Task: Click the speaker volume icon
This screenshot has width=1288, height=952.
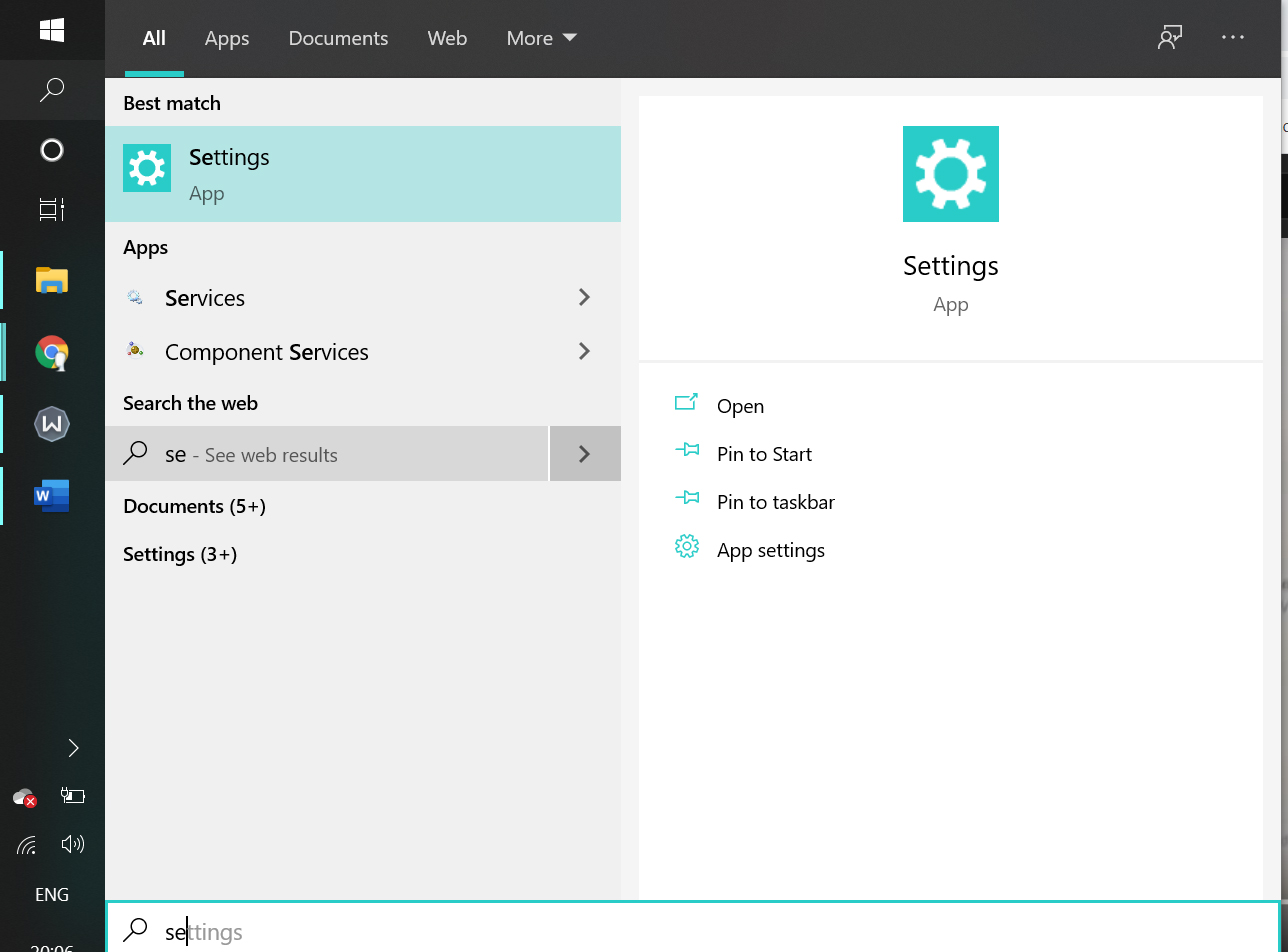Action: [72, 845]
